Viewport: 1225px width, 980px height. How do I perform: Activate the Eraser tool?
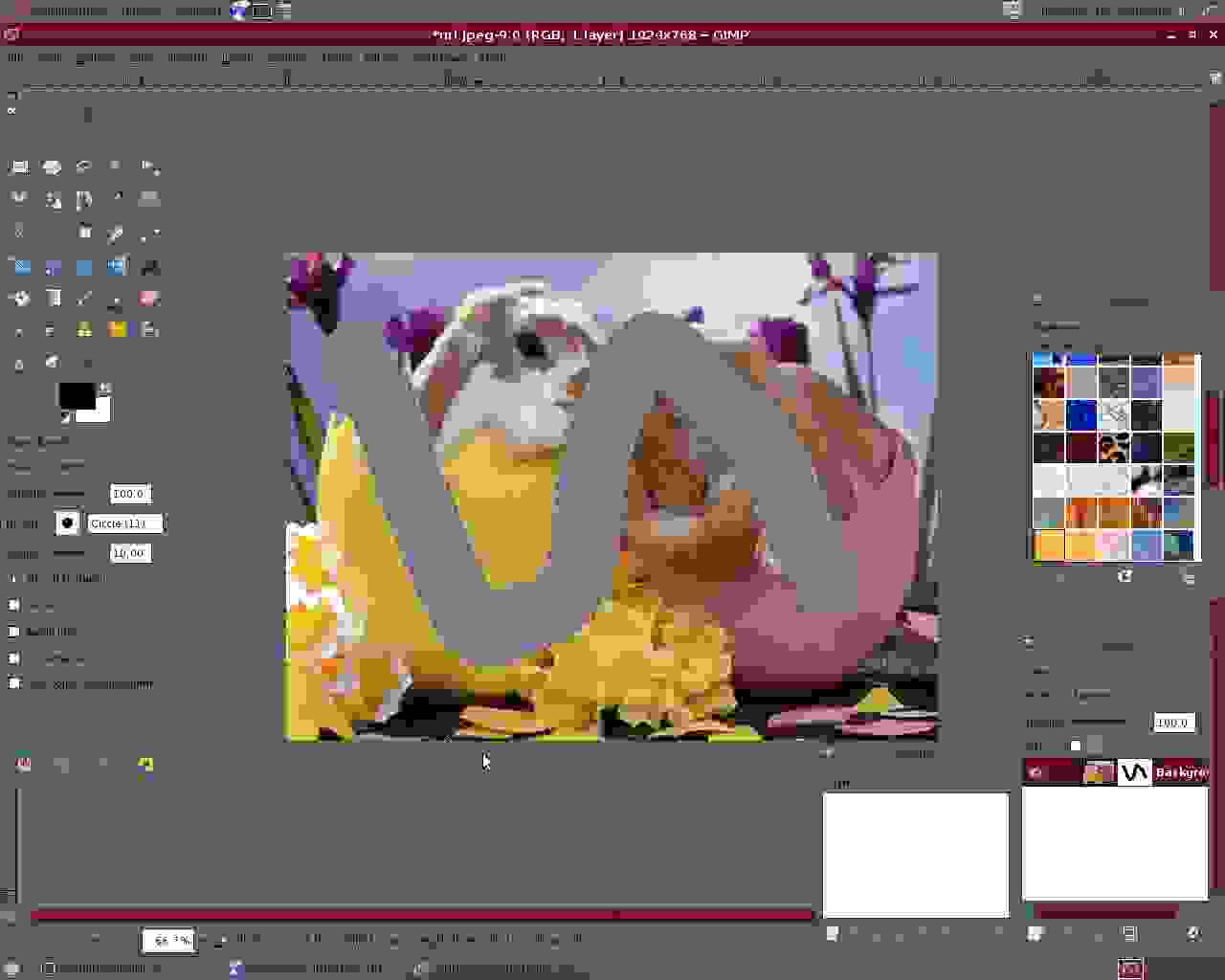[148, 299]
